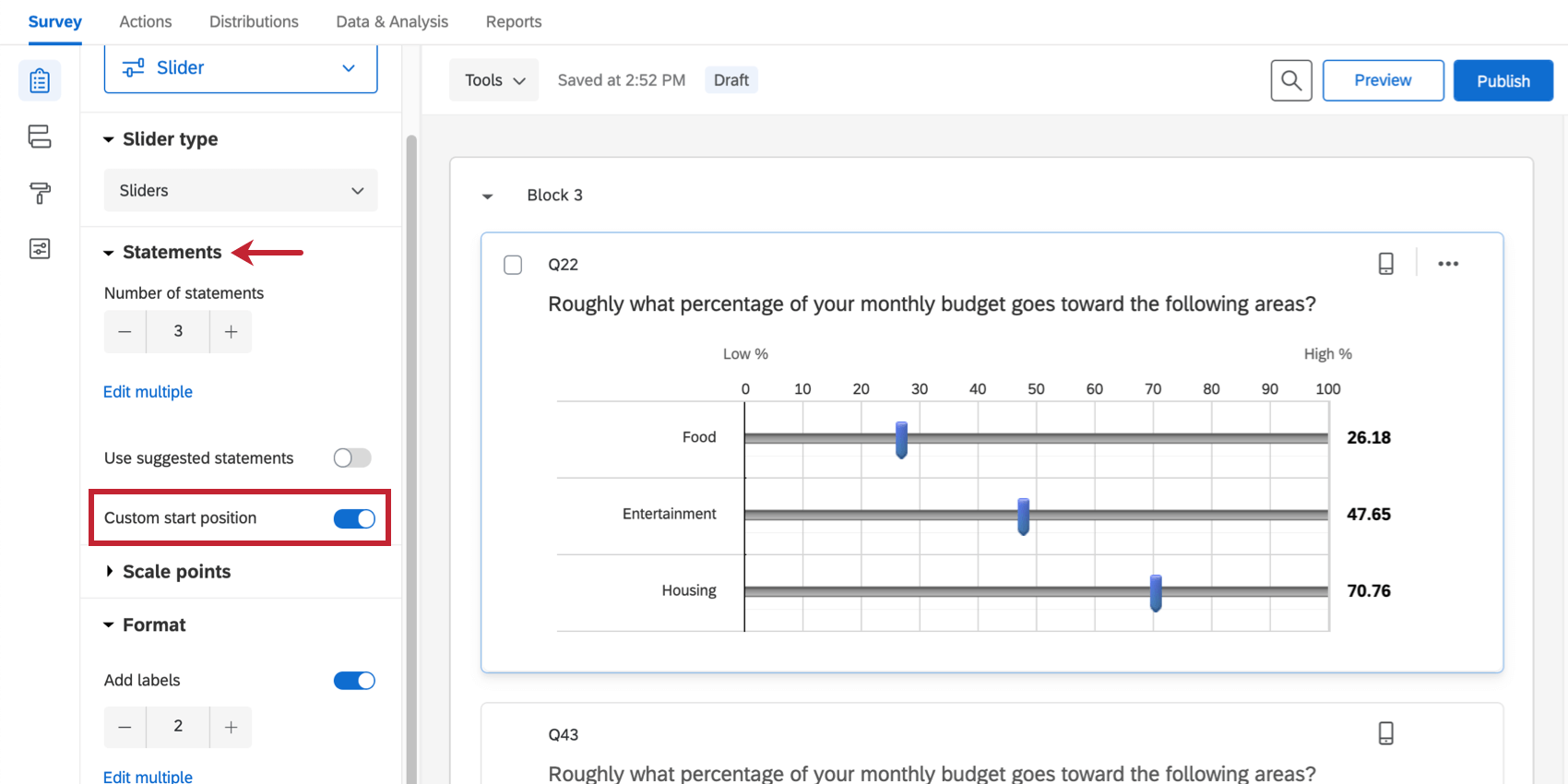
Task: Open the survey options icon in sidebar
Action: point(40,249)
